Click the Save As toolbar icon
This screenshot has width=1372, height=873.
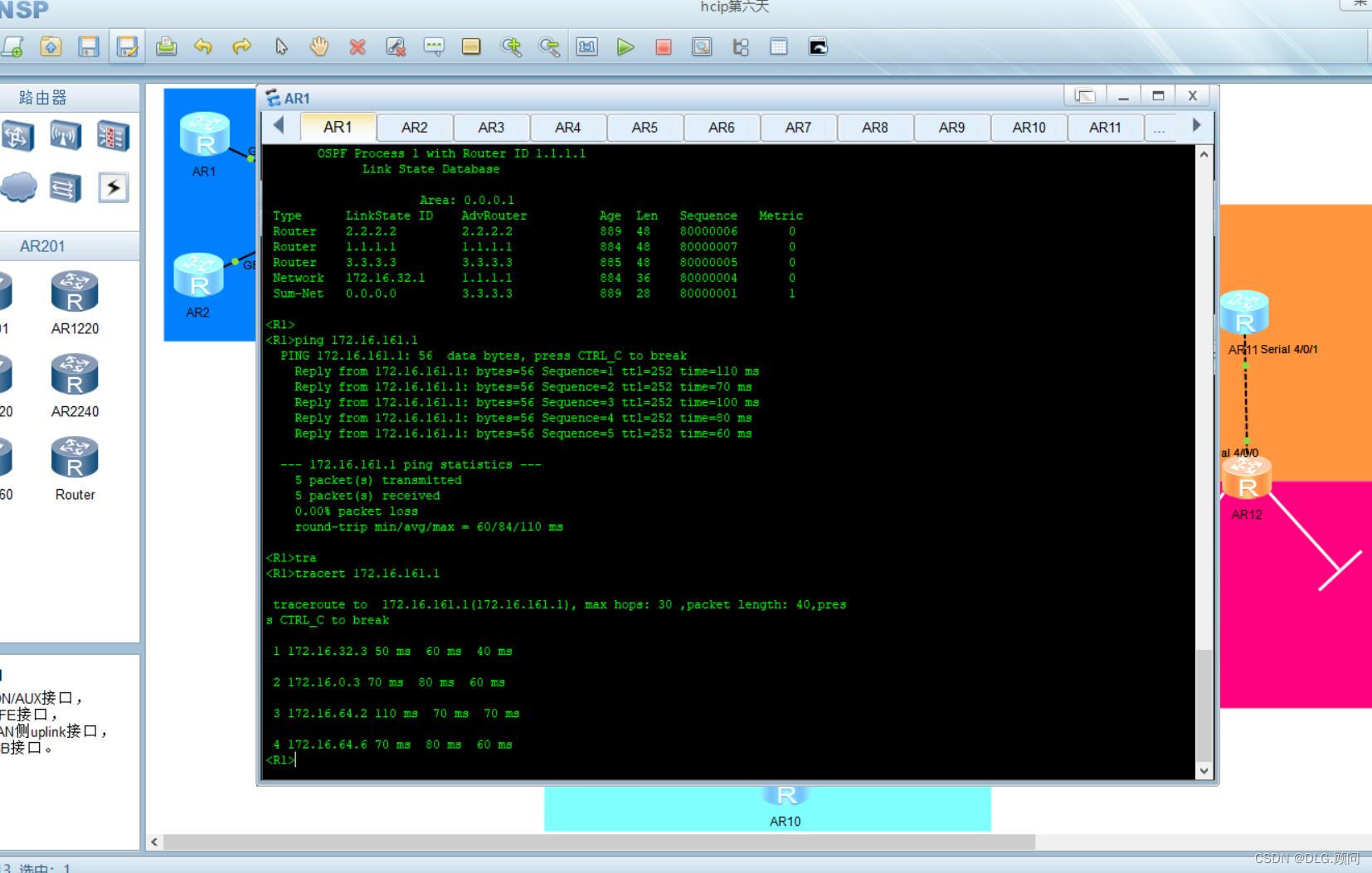127,46
